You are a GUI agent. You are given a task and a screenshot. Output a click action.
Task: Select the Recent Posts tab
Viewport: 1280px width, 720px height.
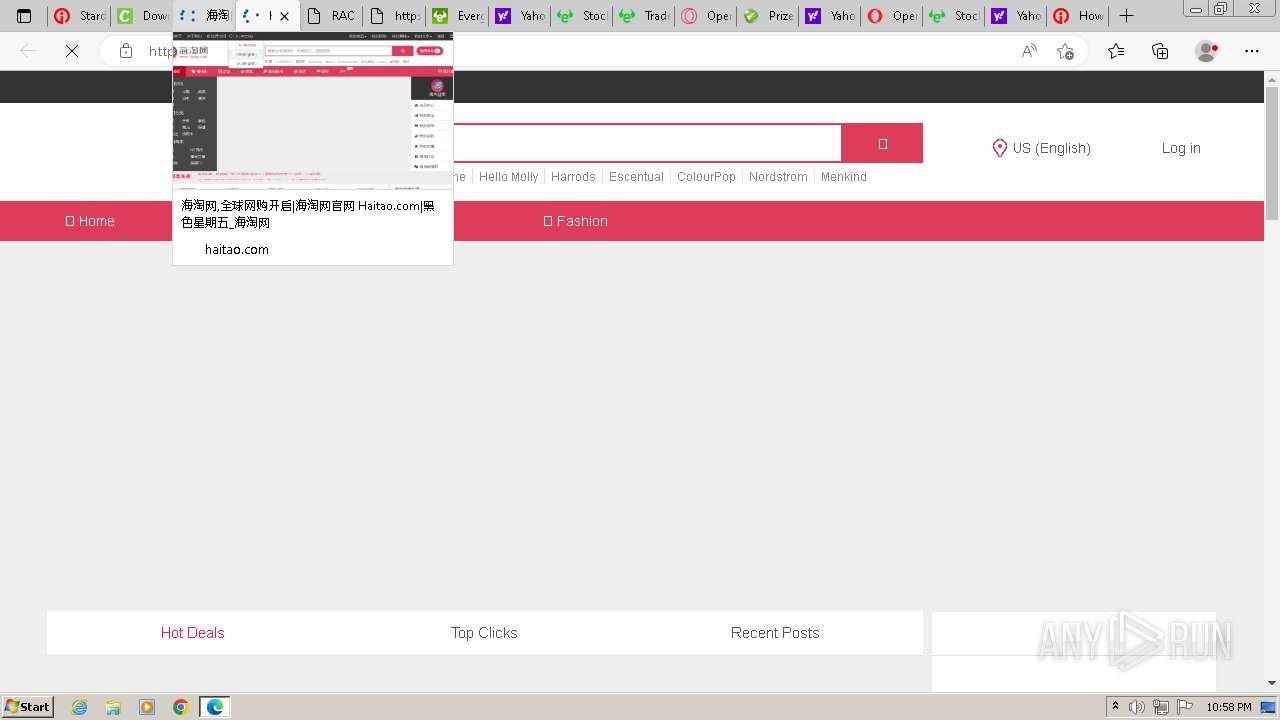775,633
